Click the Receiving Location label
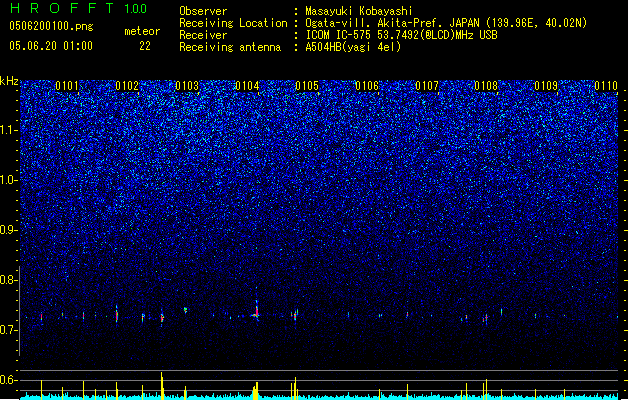The height and width of the screenshot is (400, 629). (x=233, y=23)
